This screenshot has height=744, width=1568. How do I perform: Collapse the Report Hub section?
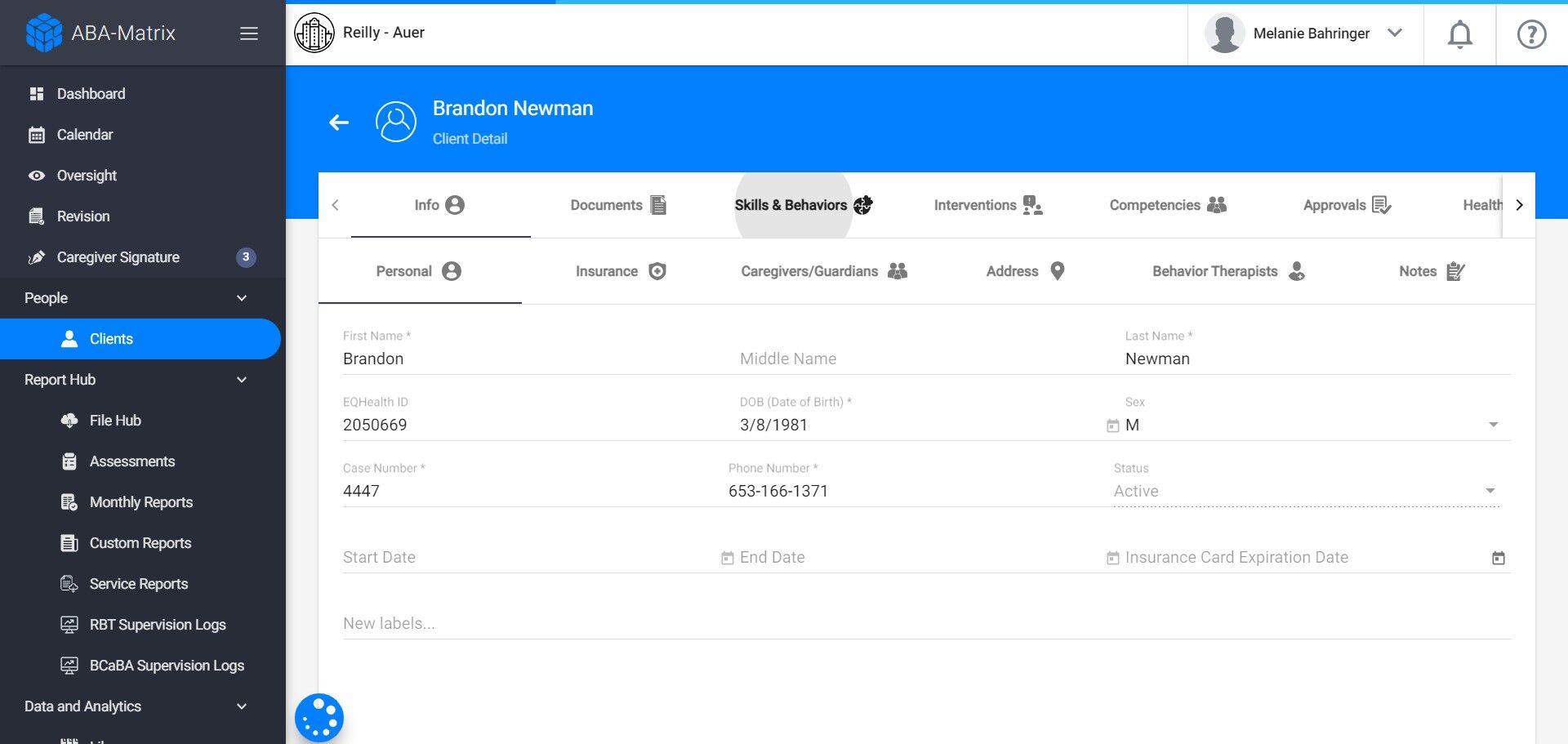click(x=242, y=380)
